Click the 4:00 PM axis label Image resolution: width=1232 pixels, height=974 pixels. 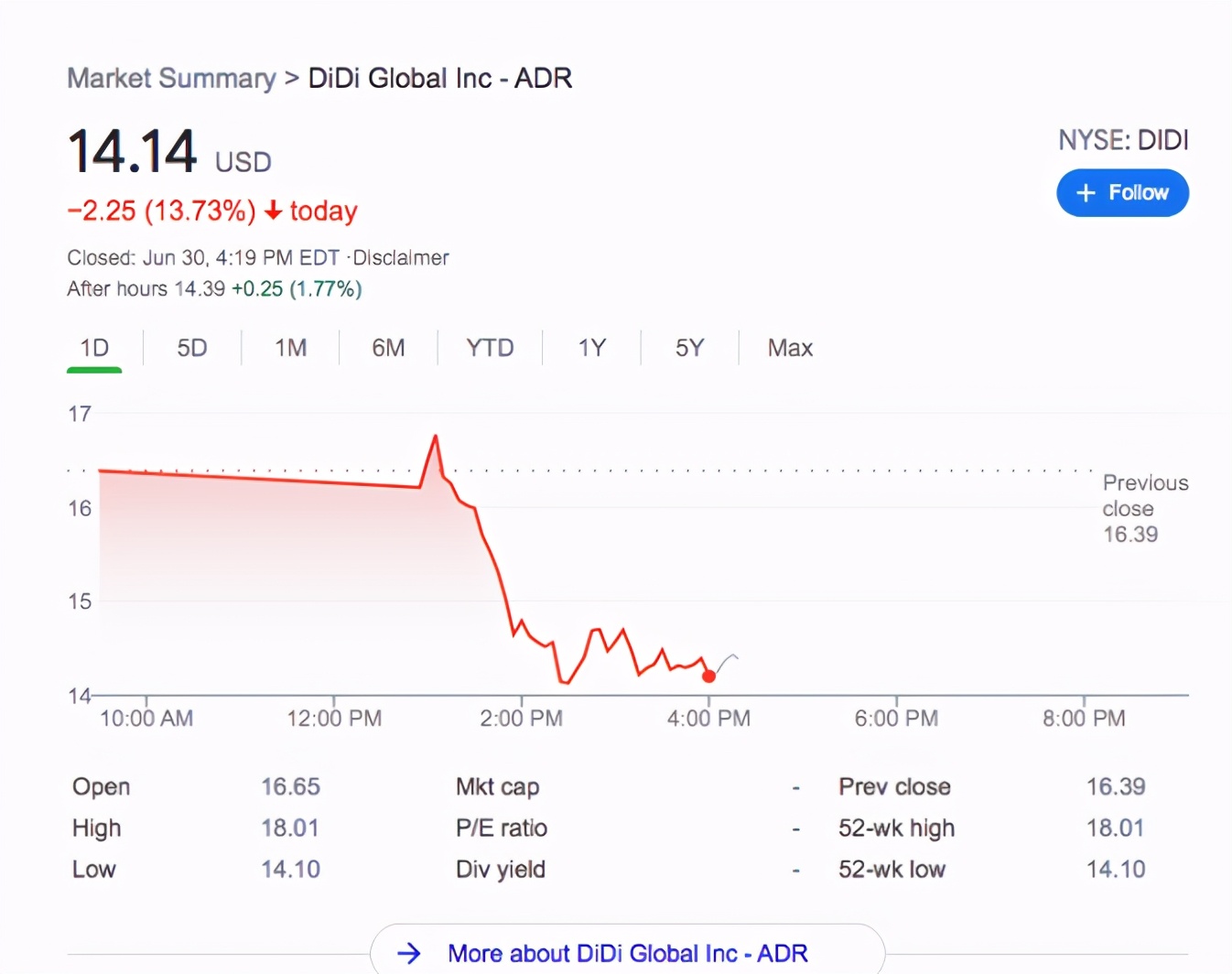tap(708, 719)
